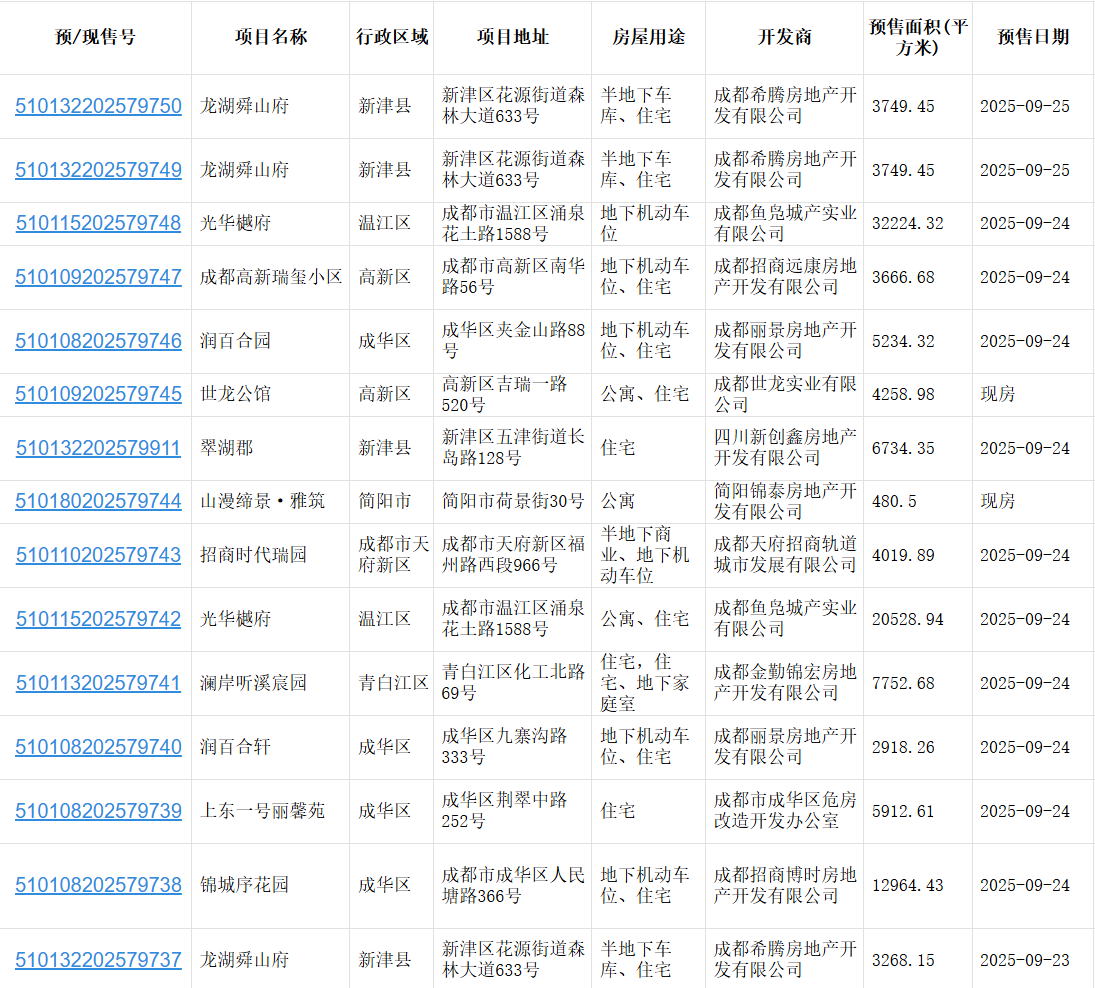Open license link 510115202579748
The width and height of the screenshot is (1095, 988).
98,223
